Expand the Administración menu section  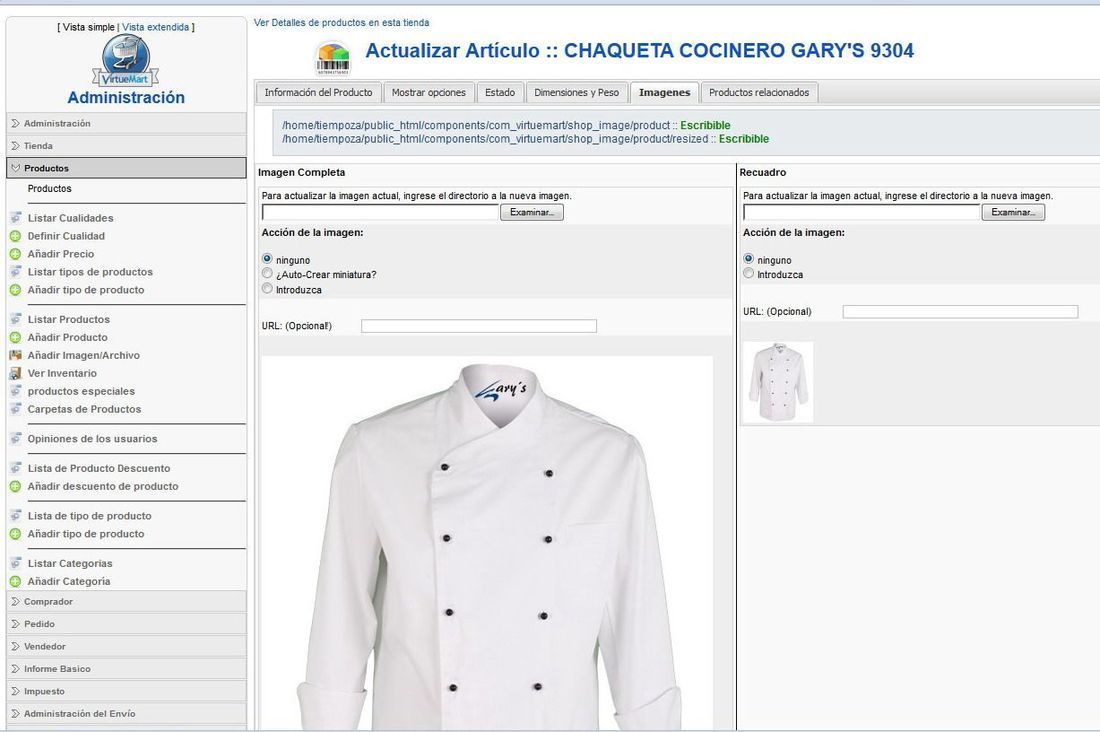click(x=126, y=124)
